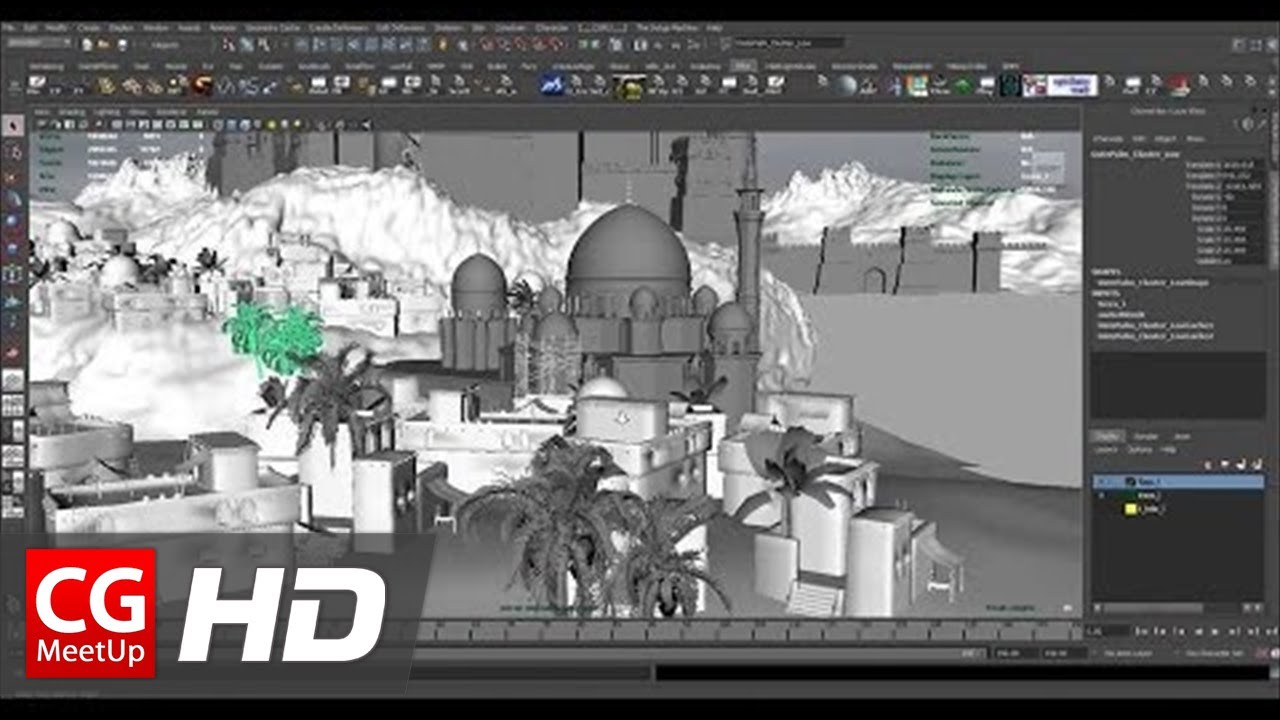Viewport: 1280px width, 720px height.
Task: Click the object name field in status line
Action: (x=788, y=44)
